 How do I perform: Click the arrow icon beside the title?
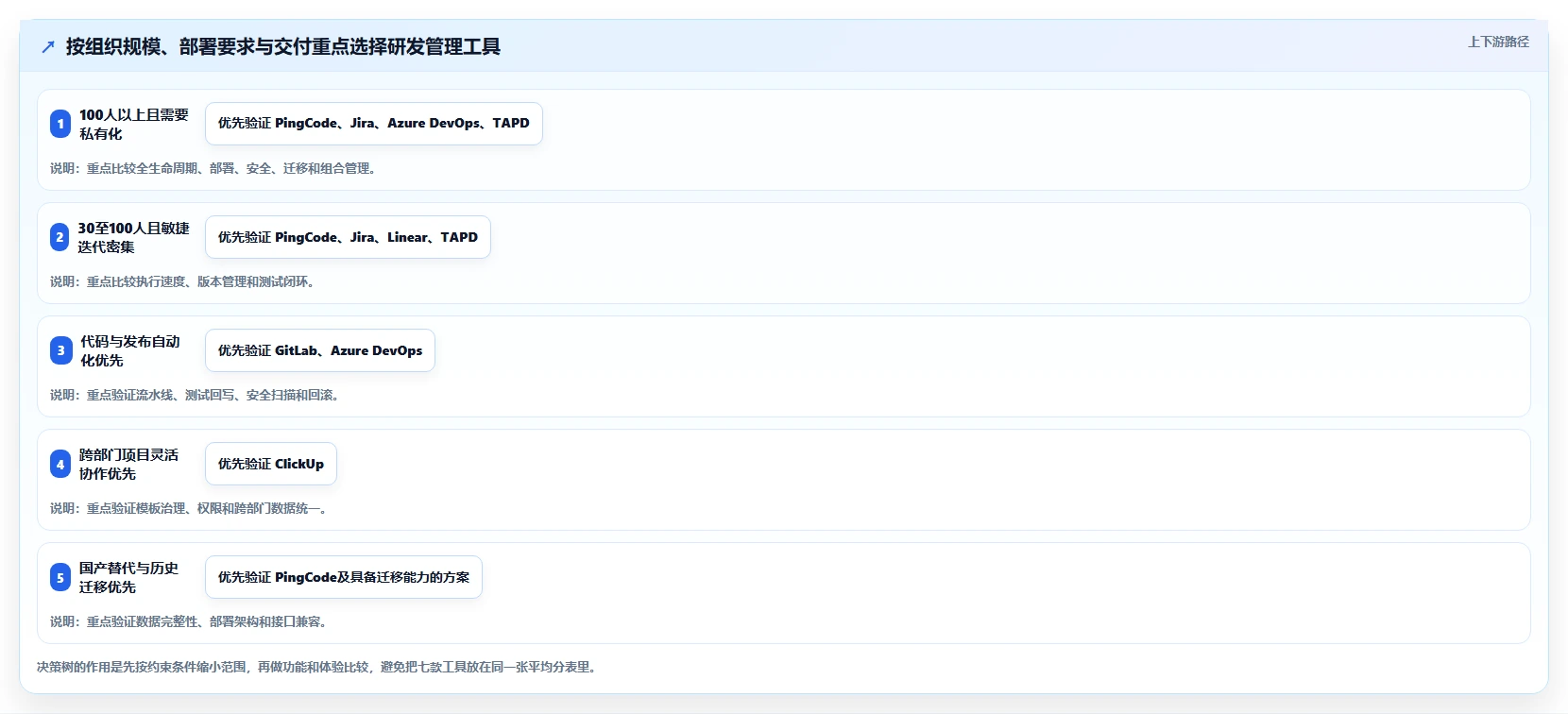click(48, 47)
